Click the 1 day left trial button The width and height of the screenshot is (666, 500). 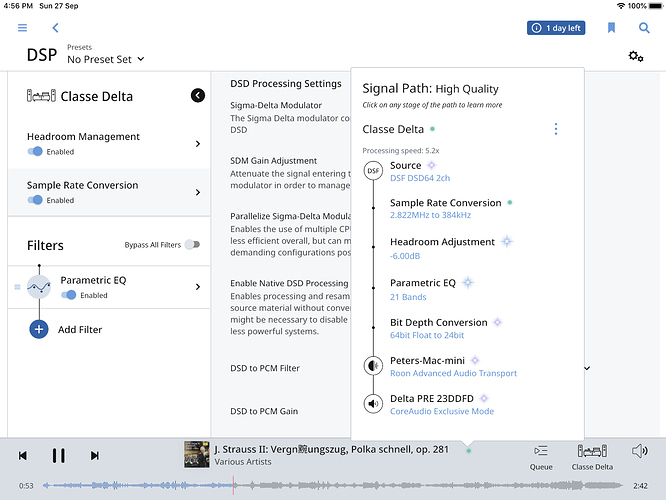click(556, 28)
